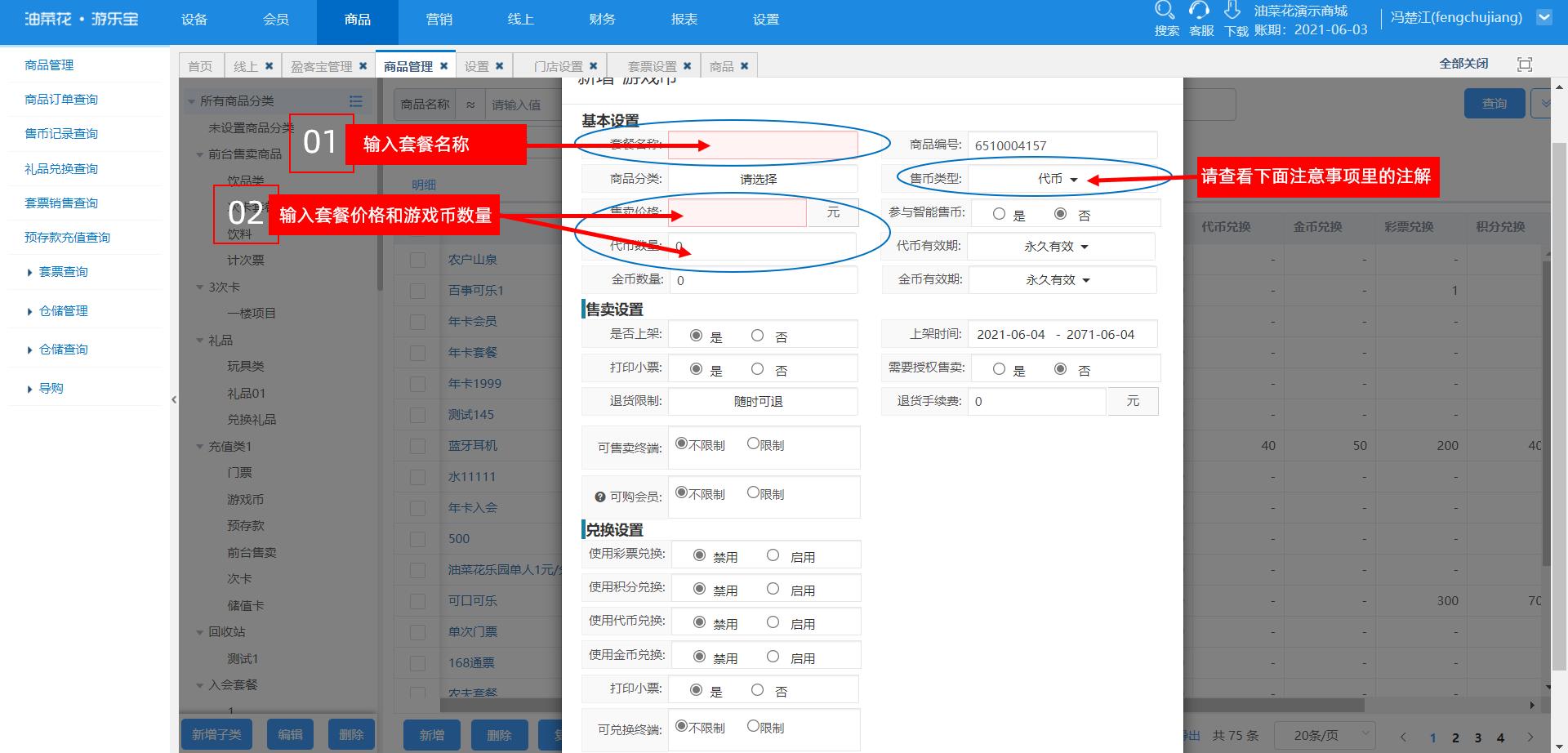Image resolution: width=1568 pixels, height=753 pixels.
Task: Expand 套票查询 in left sidebar
Action: (x=64, y=272)
